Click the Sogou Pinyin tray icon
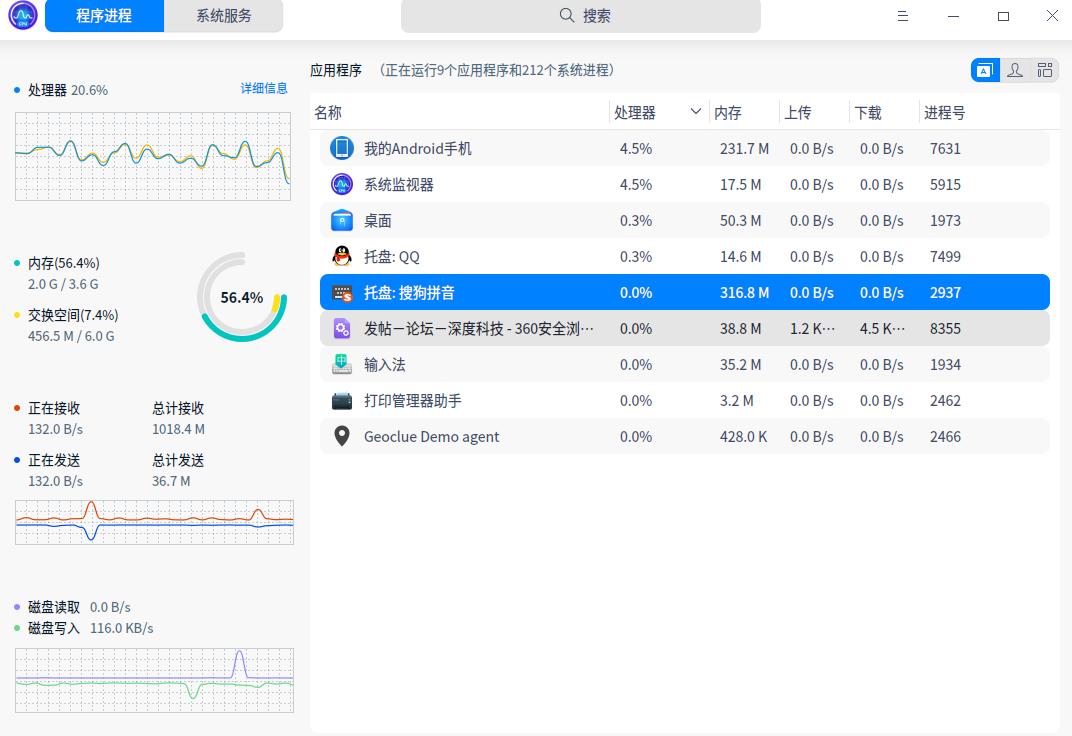 click(x=342, y=293)
